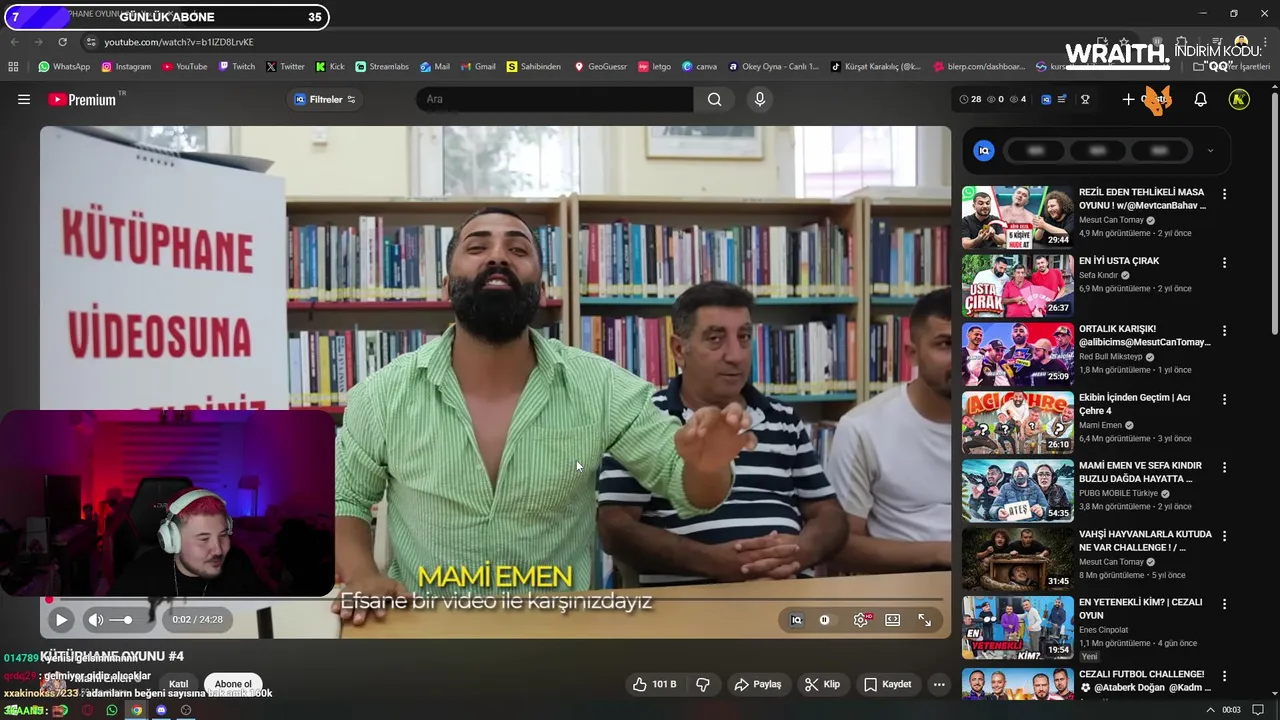Subscribe using Abone ol button
The image size is (1280, 720).
(233, 684)
